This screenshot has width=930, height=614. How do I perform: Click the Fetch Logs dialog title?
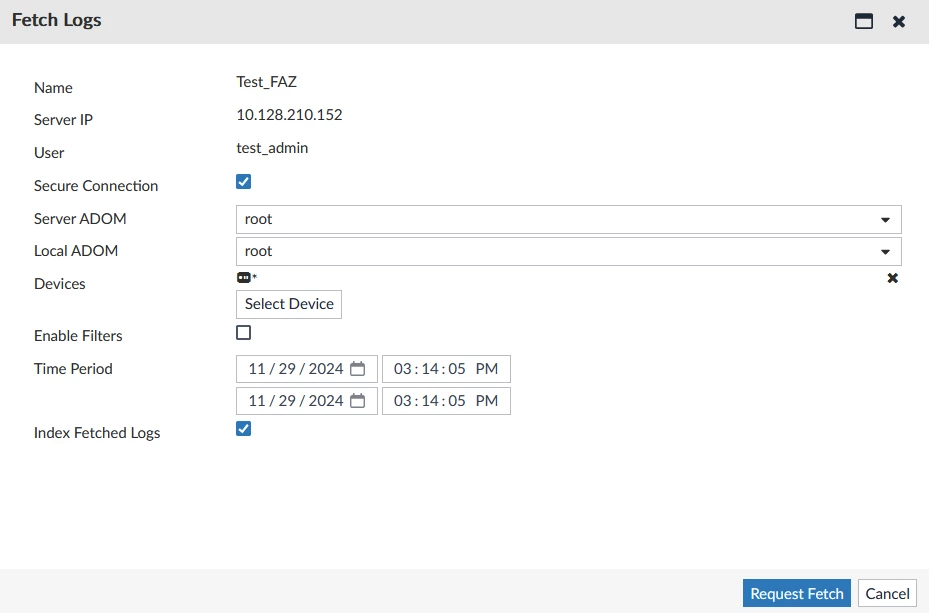tap(56, 20)
